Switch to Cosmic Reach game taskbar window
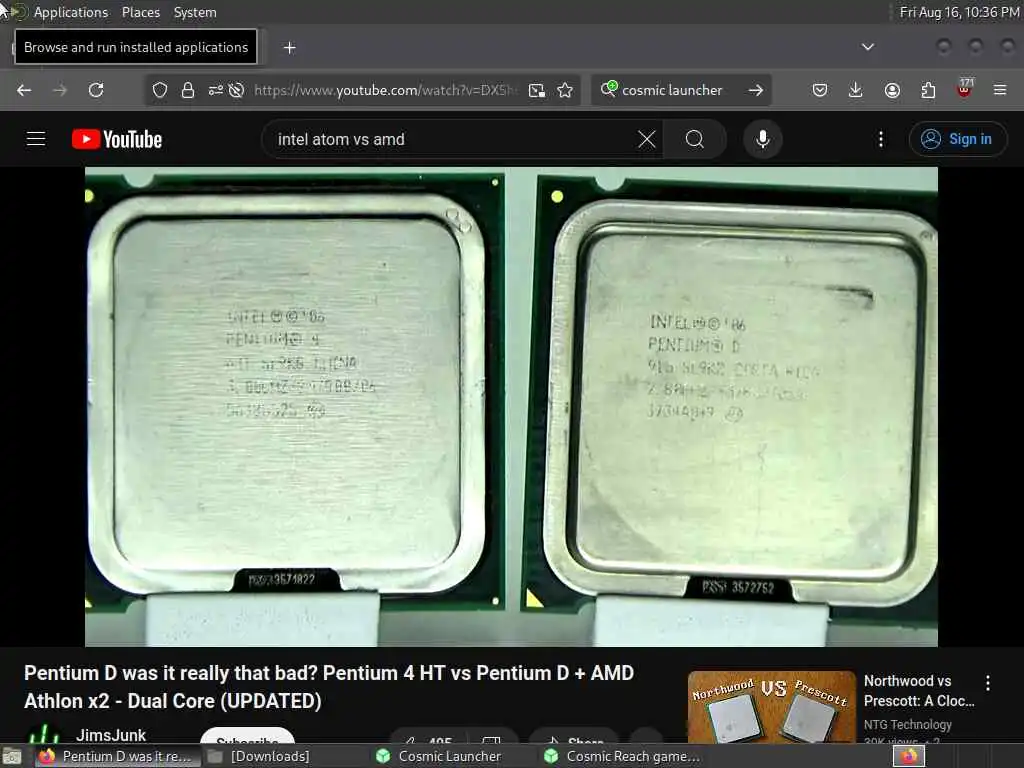Image resolution: width=1024 pixels, height=768 pixels. point(622,756)
